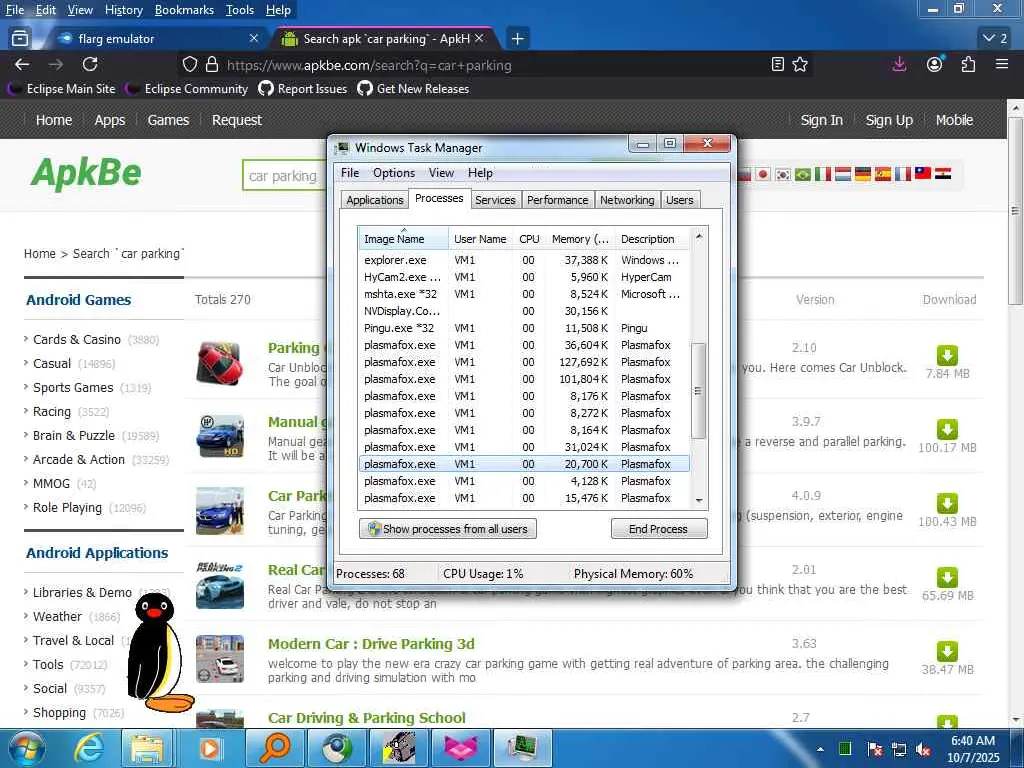Viewport: 1024px width, 768px height.
Task: Select the explorer.exe process row
Action: tap(524, 260)
